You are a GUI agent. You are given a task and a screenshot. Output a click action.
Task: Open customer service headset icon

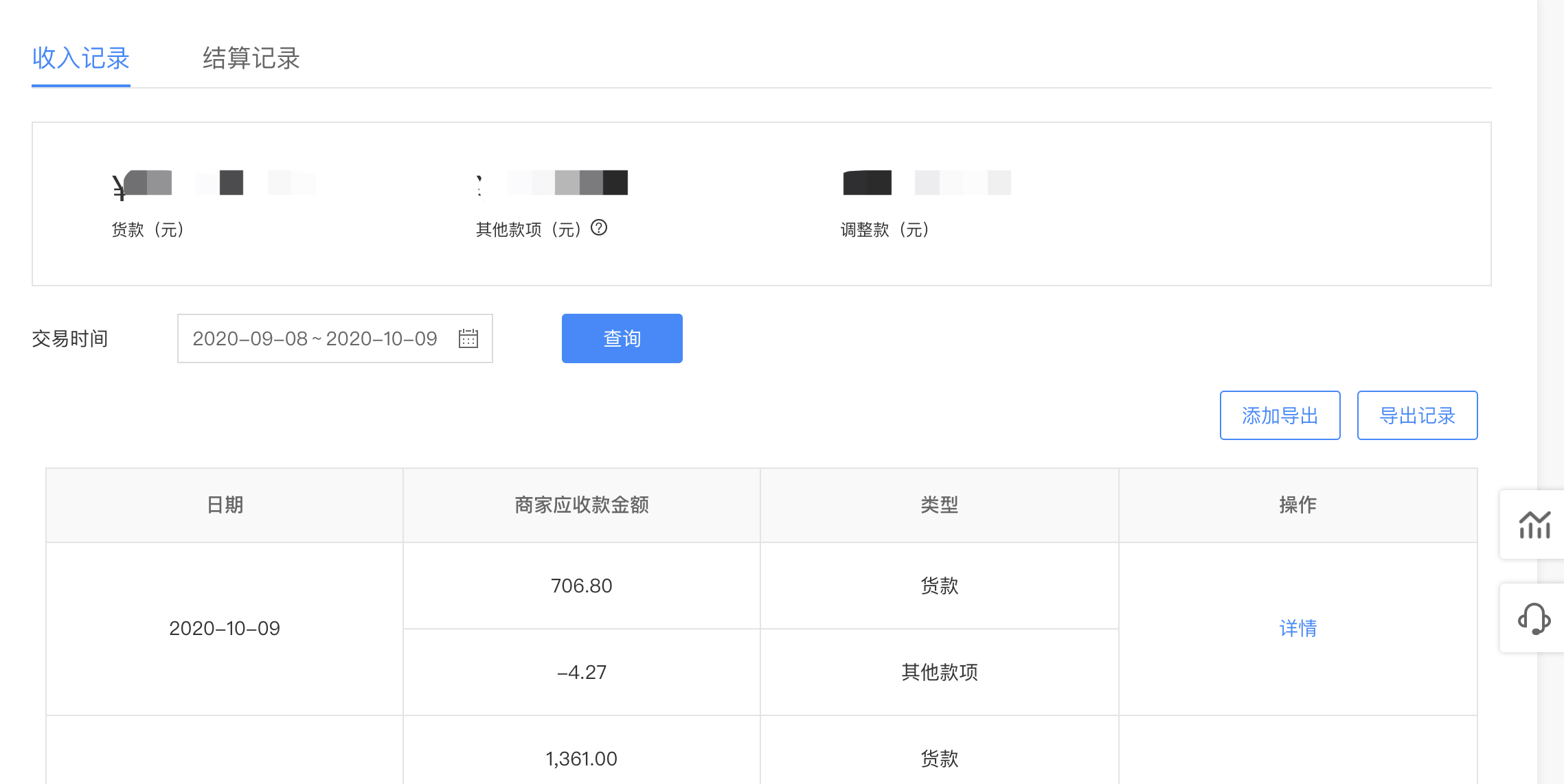coord(1534,619)
